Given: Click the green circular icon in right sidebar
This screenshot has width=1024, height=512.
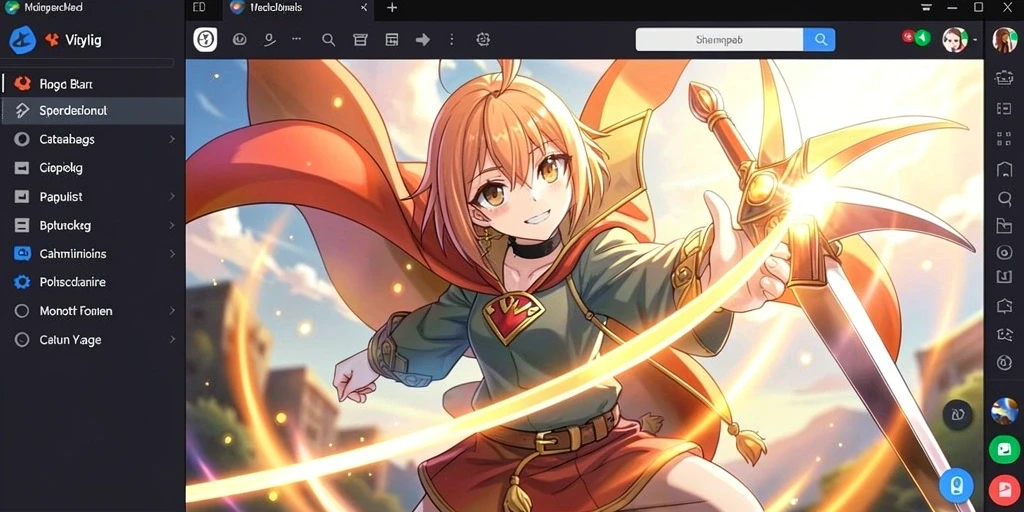Looking at the screenshot, I should (1004, 449).
